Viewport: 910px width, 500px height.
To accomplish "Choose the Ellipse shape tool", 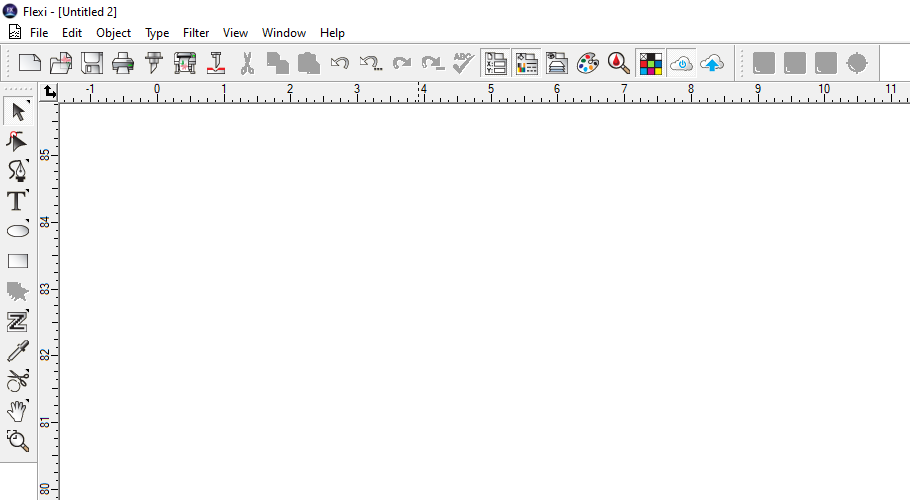I will [18, 231].
